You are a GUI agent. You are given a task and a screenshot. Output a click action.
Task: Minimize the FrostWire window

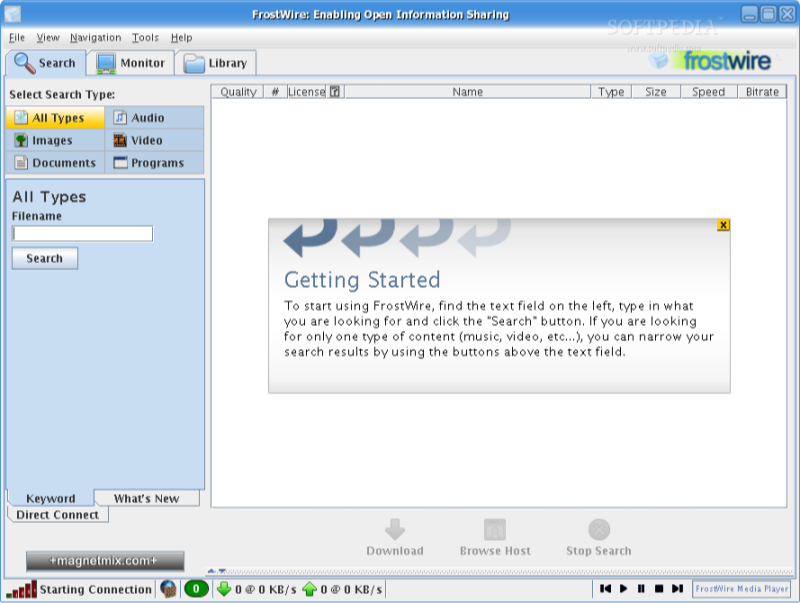749,14
